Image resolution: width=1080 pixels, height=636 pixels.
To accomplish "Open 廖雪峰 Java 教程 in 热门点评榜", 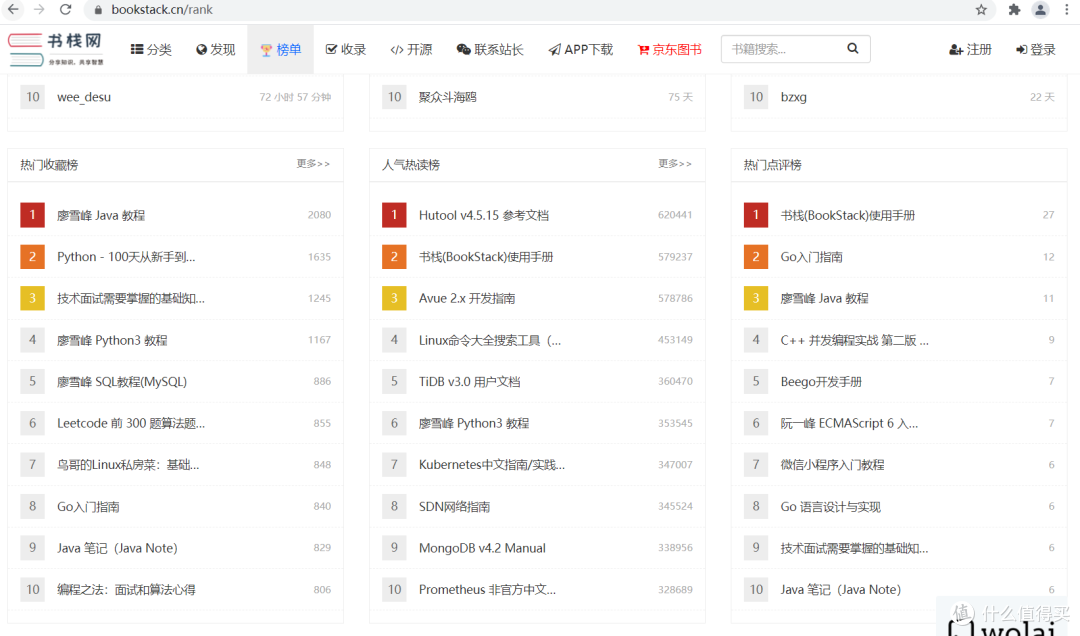I will 824,298.
